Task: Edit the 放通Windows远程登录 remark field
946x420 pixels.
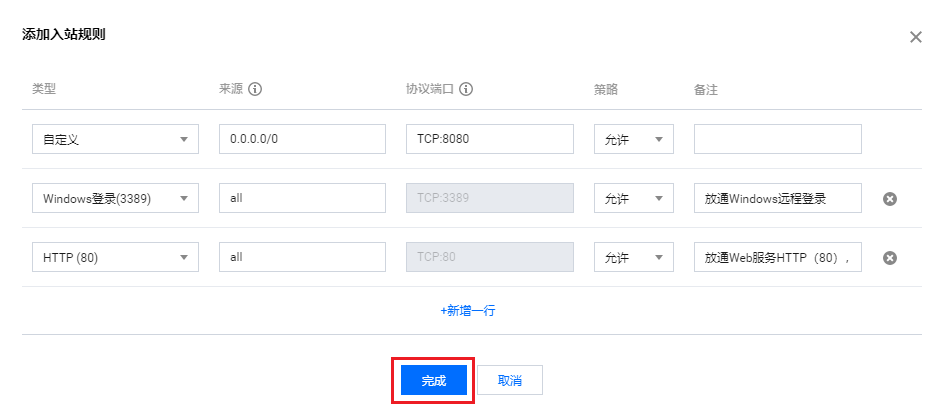Action: point(778,199)
